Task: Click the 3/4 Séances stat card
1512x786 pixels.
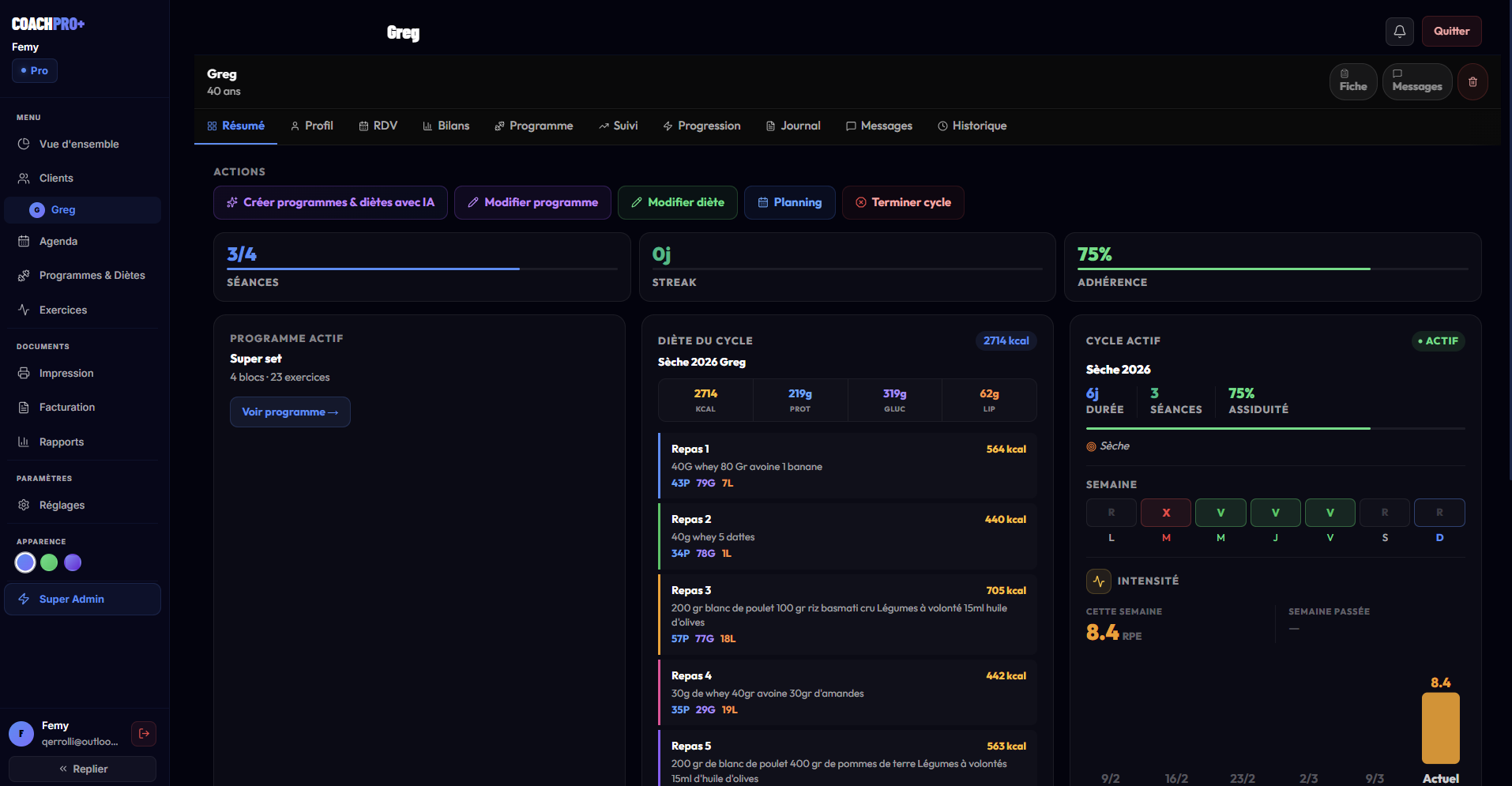Action: [422, 267]
